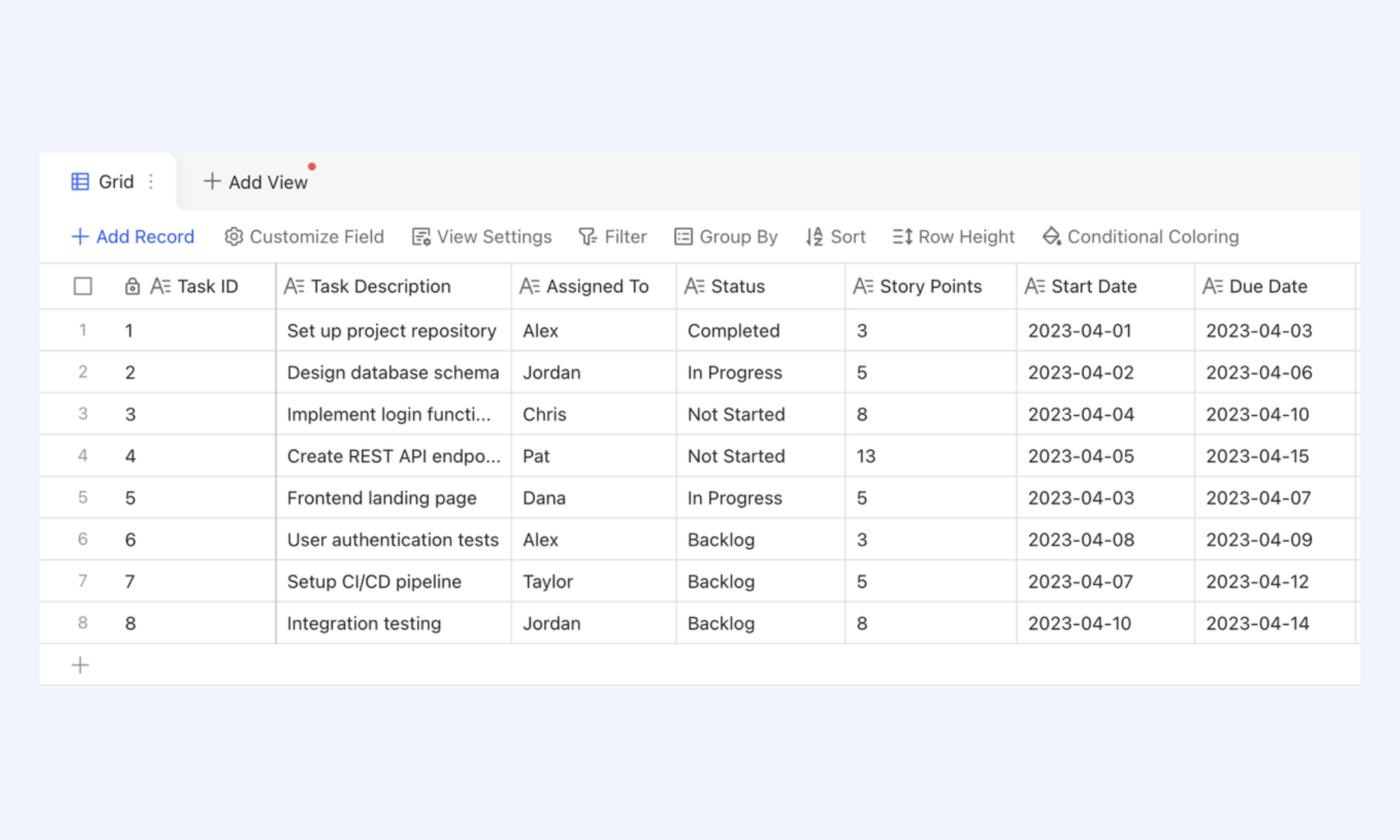Click the Grid view table icon
Screen dimensions: 1400x840
coord(80,182)
